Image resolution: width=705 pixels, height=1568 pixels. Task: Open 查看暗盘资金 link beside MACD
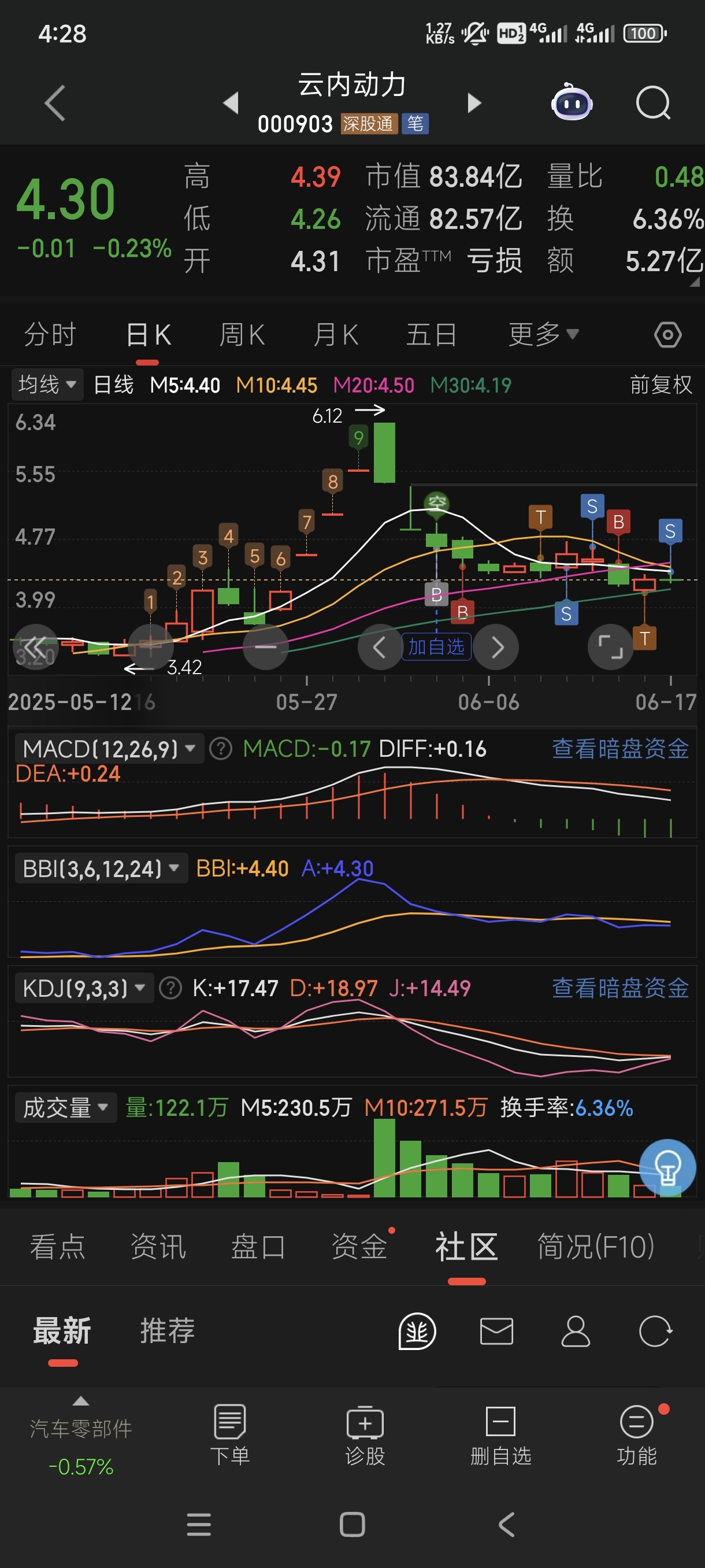tap(621, 749)
